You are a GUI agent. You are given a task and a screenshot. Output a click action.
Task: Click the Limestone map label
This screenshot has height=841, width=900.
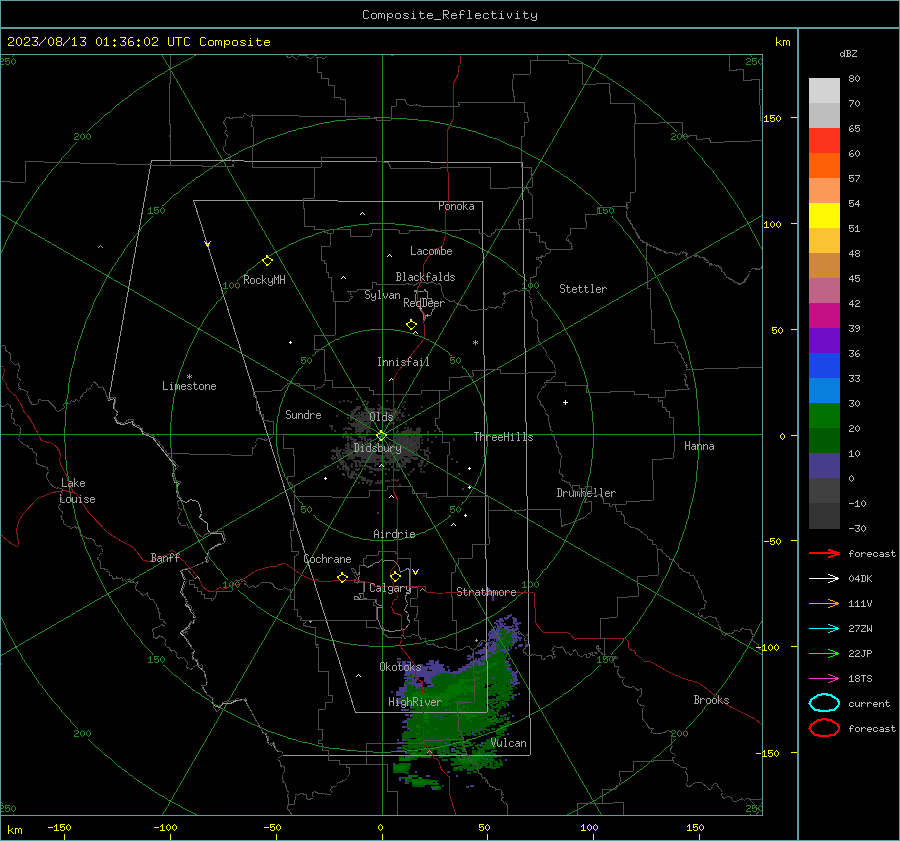pyautogui.click(x=189, y=386)
